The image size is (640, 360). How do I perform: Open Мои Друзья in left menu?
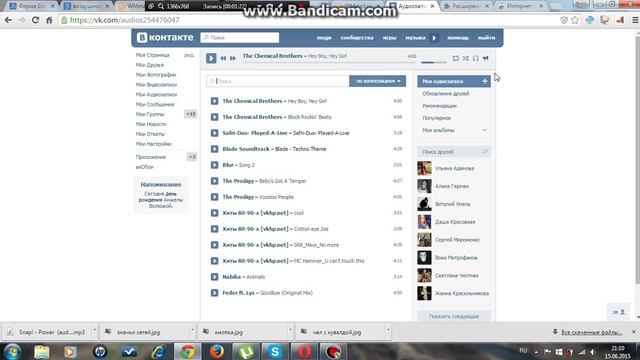point(149,65)
